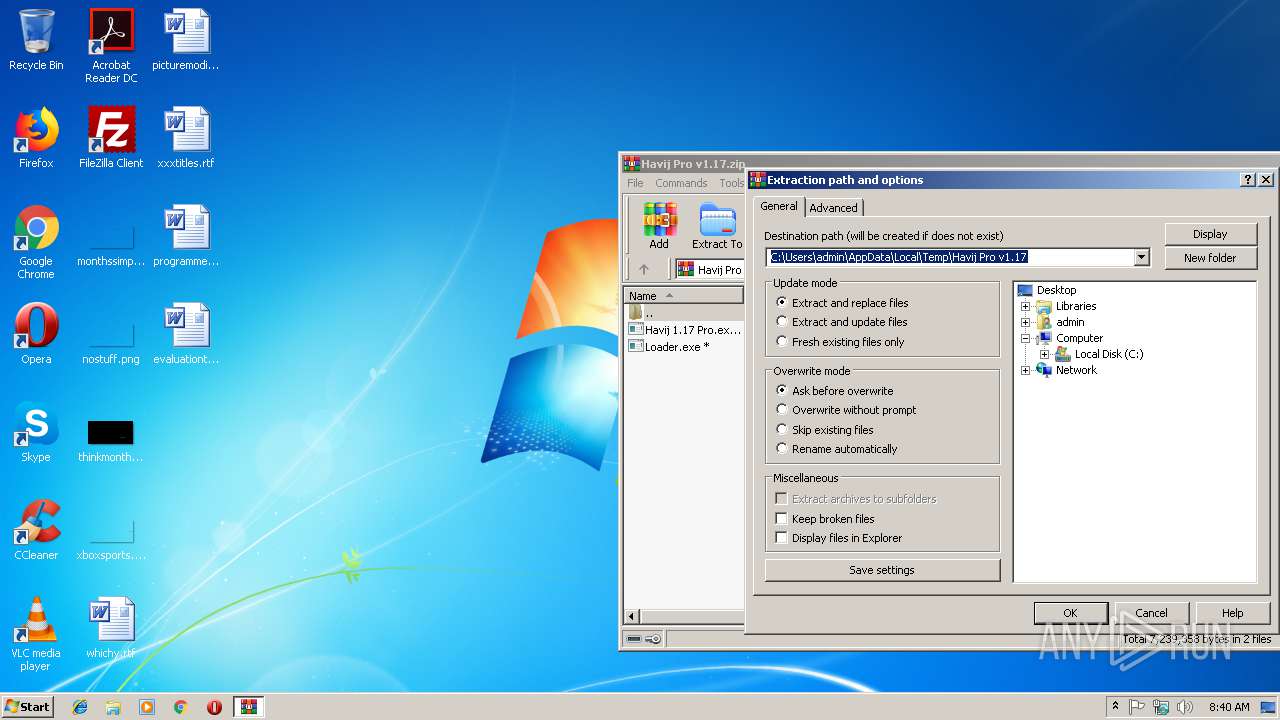Click the New folder button
The image size is (1280, 720).
click(x=1210, y=258)
